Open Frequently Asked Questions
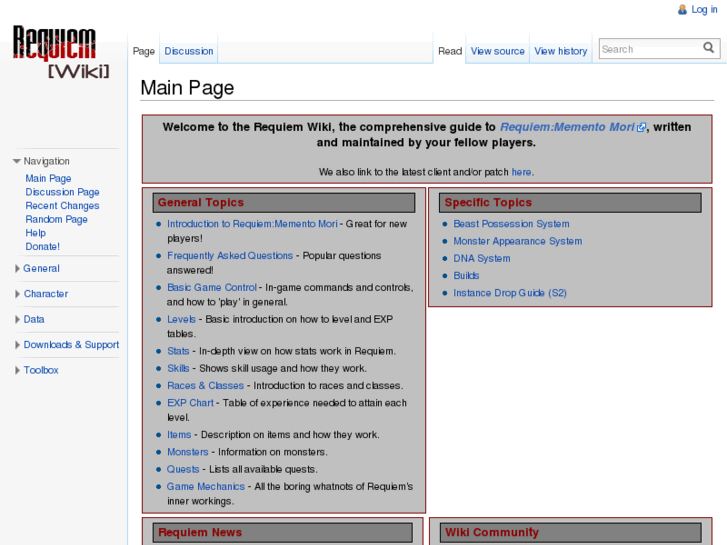Image resolution: width=727 pixels, height=545 pixels. (230, 256)
